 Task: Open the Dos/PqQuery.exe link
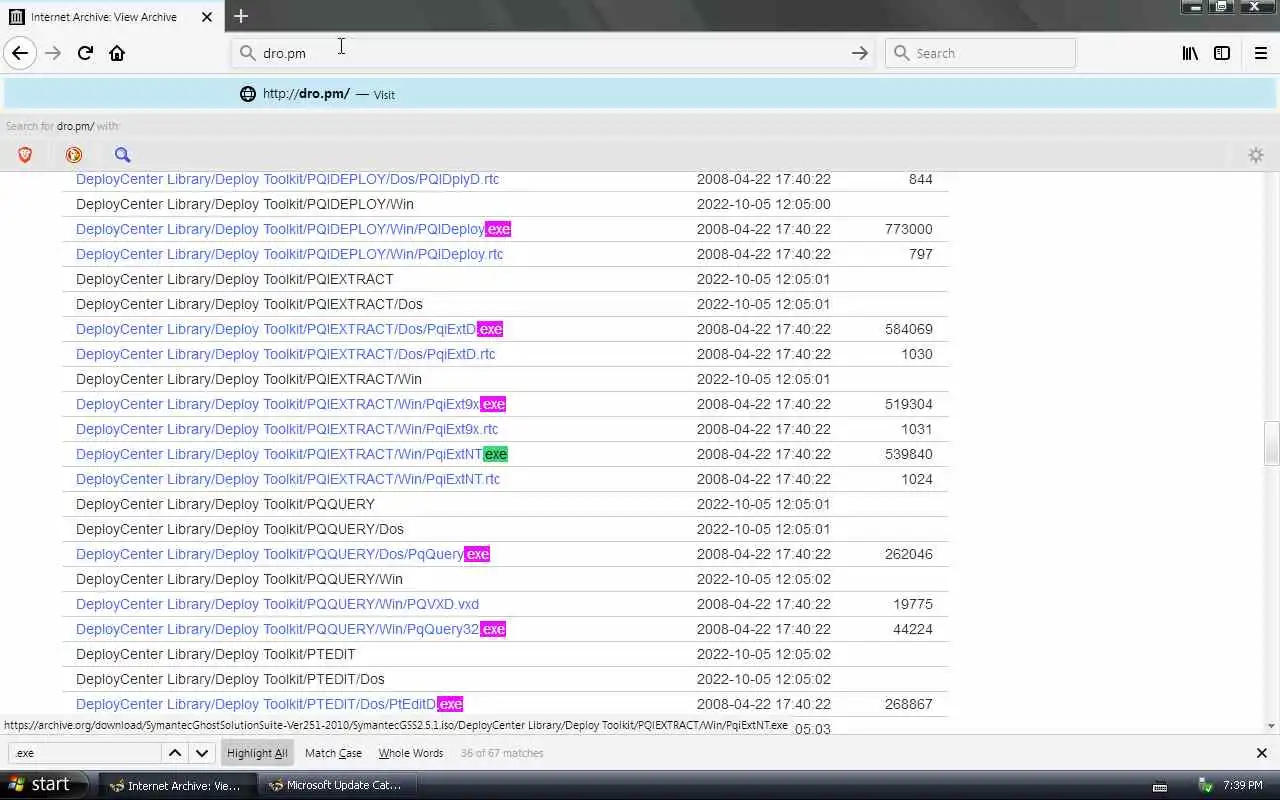coord(283,554)
